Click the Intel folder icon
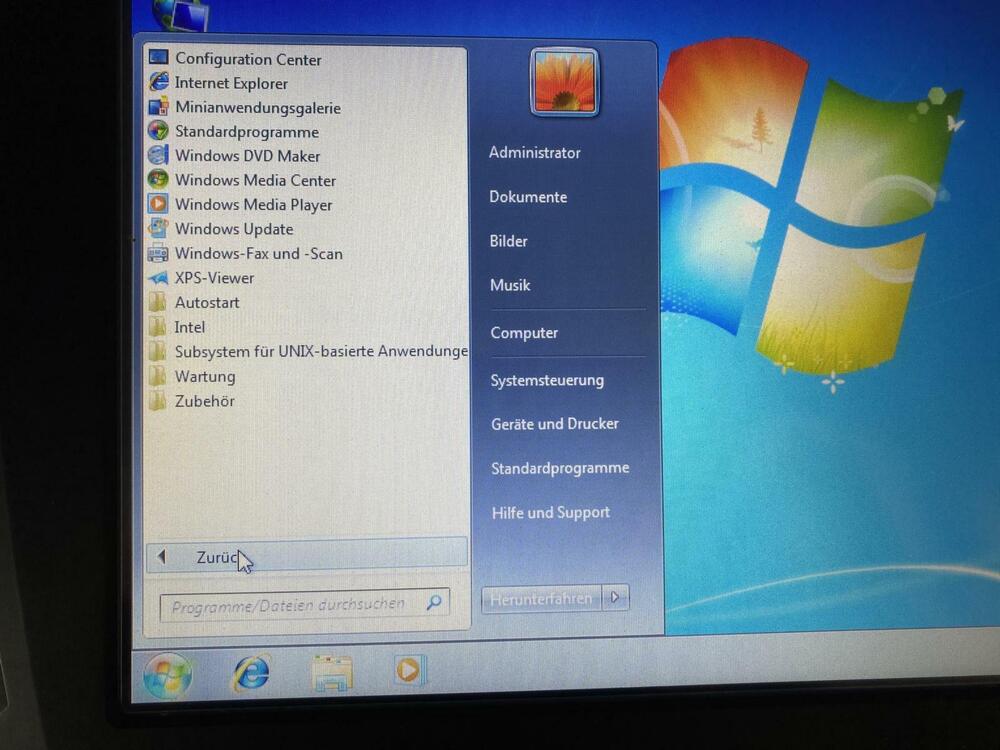The height and width of the screenshot is (750, 1000). tap(158, 327)
